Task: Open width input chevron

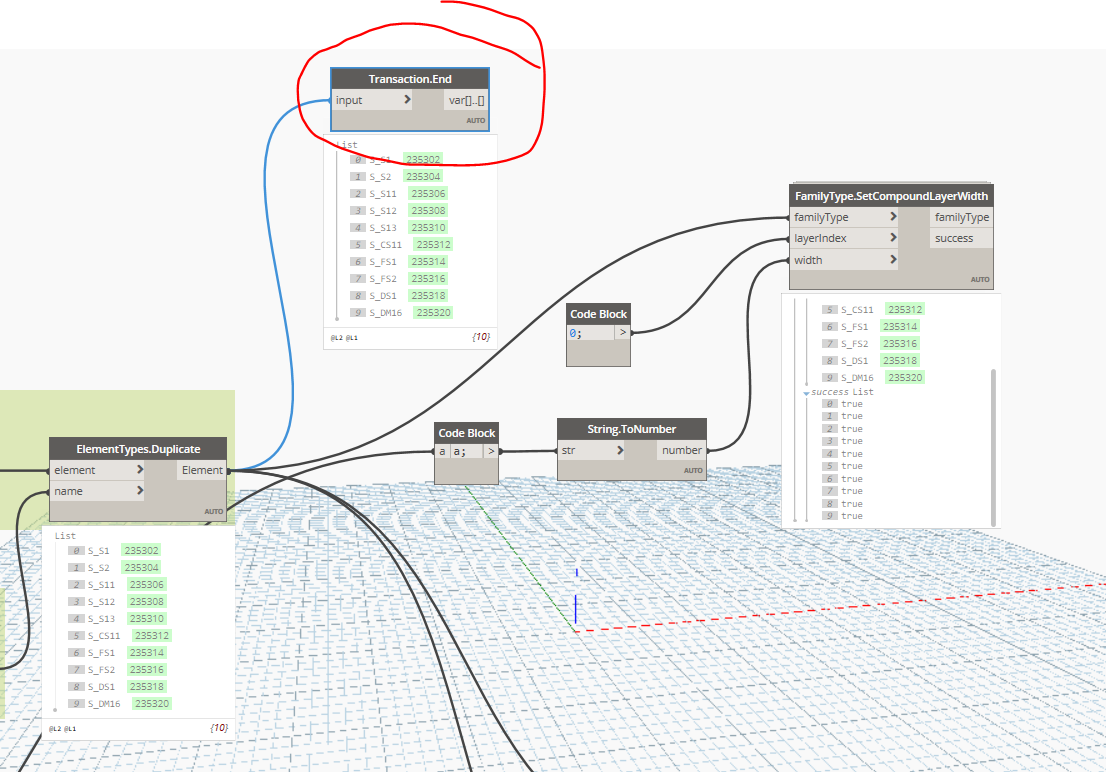Action: pyautogui.click(x=893, y=260)
